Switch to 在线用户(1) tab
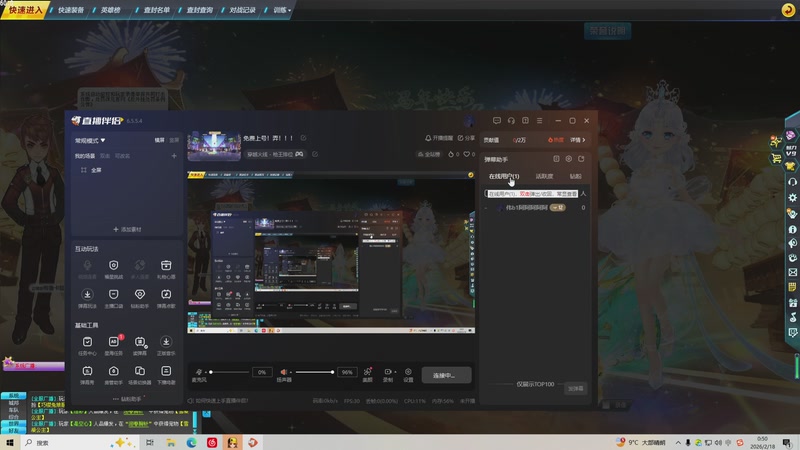 click(504, 176)
